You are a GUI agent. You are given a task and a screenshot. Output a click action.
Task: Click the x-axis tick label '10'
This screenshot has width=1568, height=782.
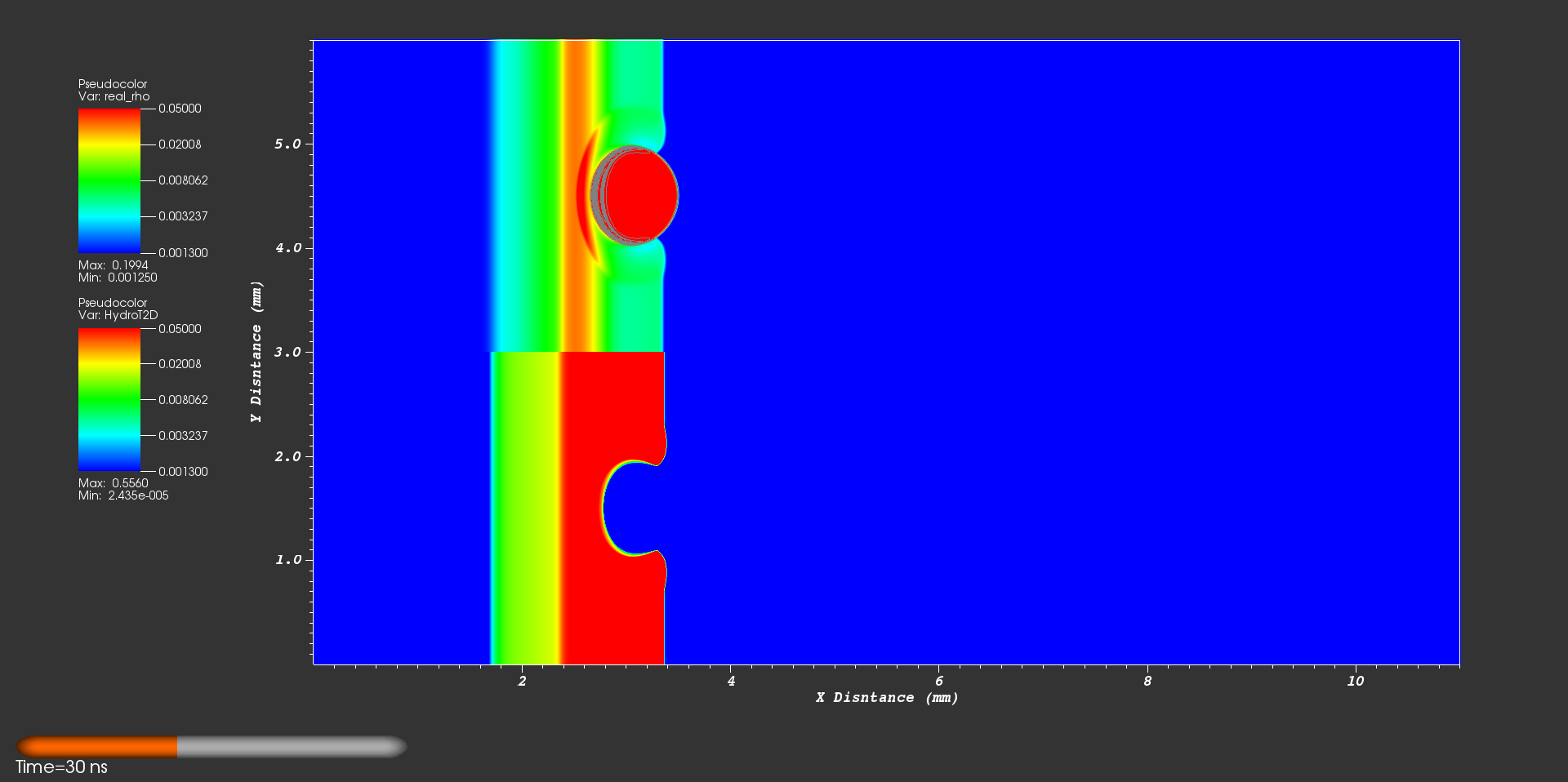point(1356,681)
